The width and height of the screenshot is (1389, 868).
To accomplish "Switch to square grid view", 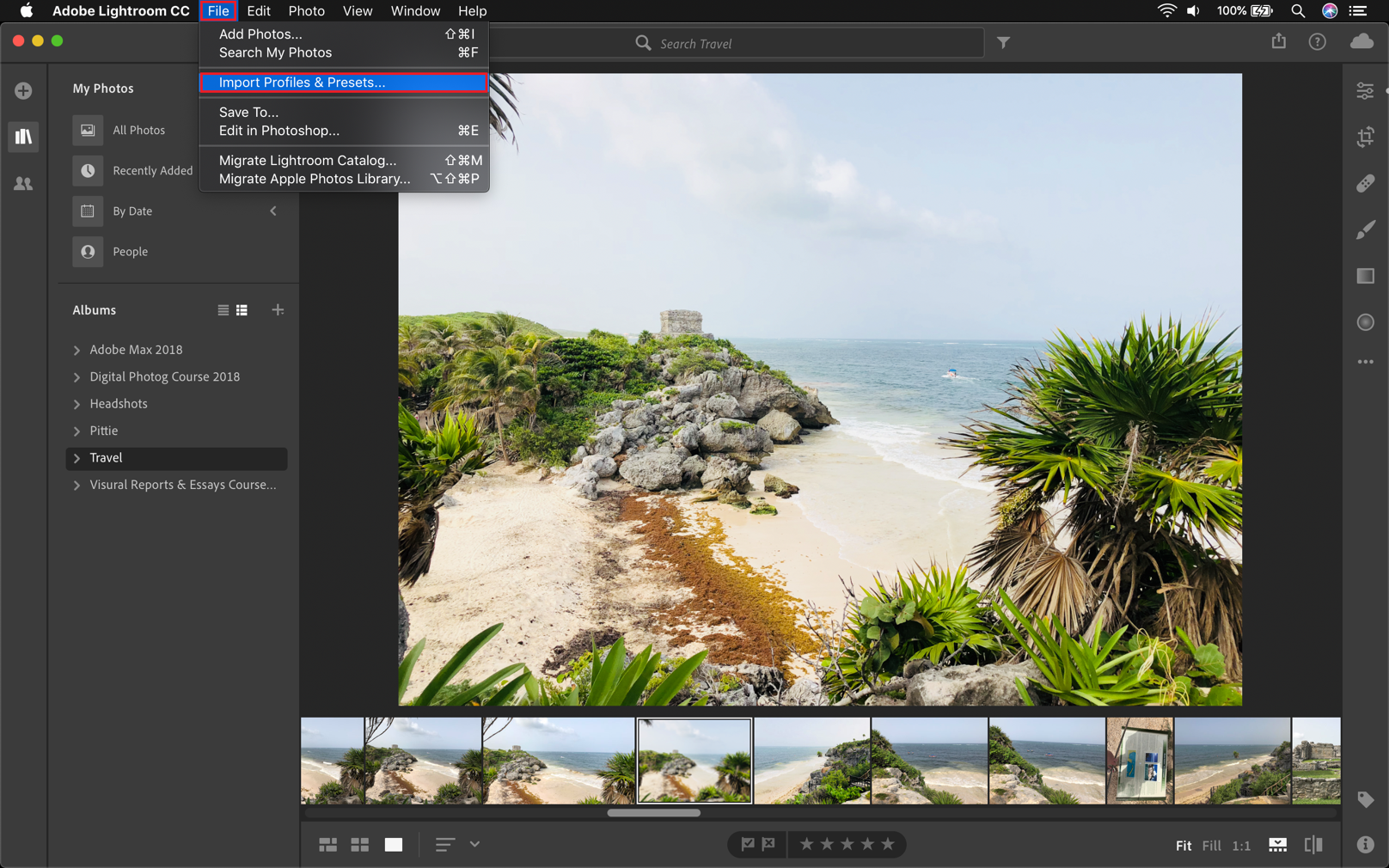I will [x=360, y=845].
